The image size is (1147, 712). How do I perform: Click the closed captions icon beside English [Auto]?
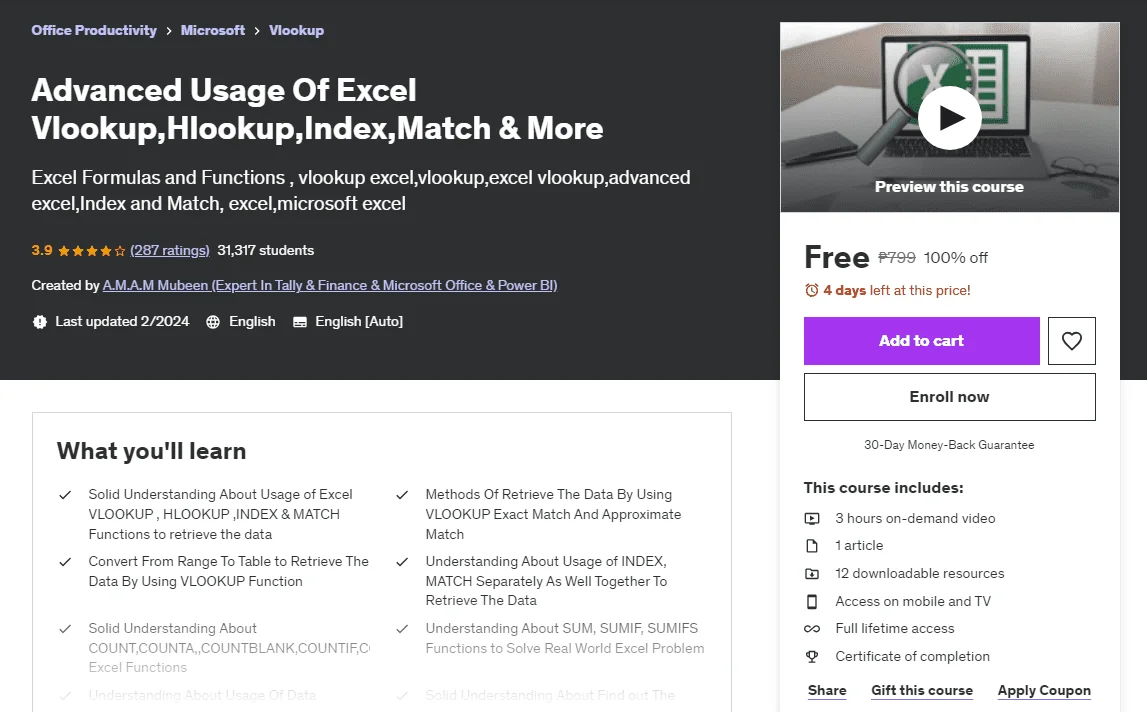[300, 322]
